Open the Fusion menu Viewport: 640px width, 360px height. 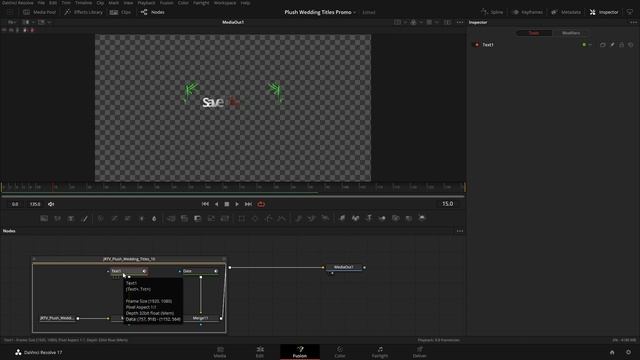[167, 3]
